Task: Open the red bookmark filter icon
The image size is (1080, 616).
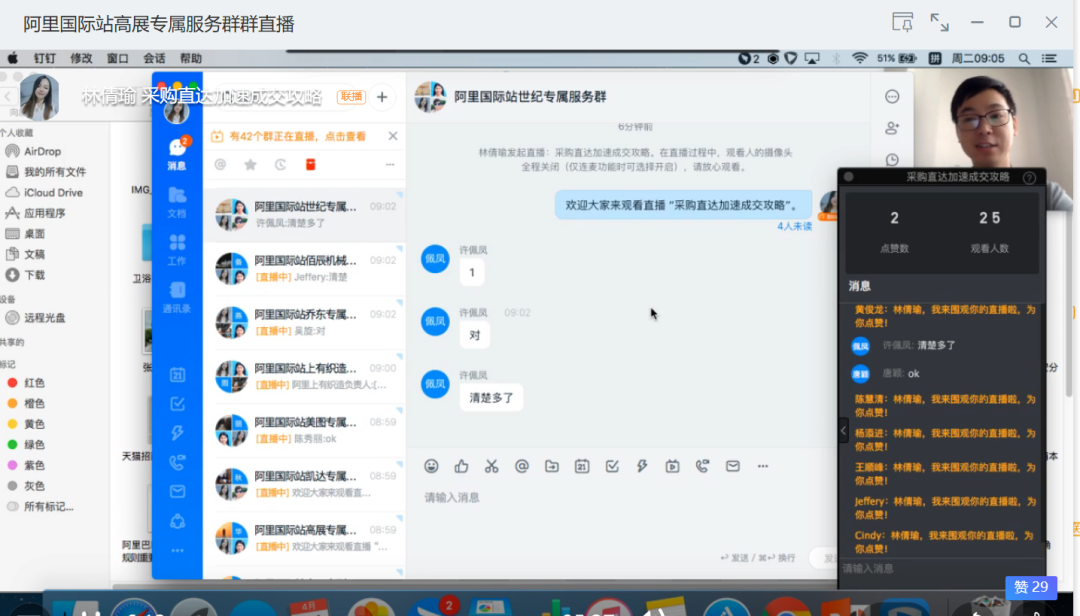Action: 311,165
